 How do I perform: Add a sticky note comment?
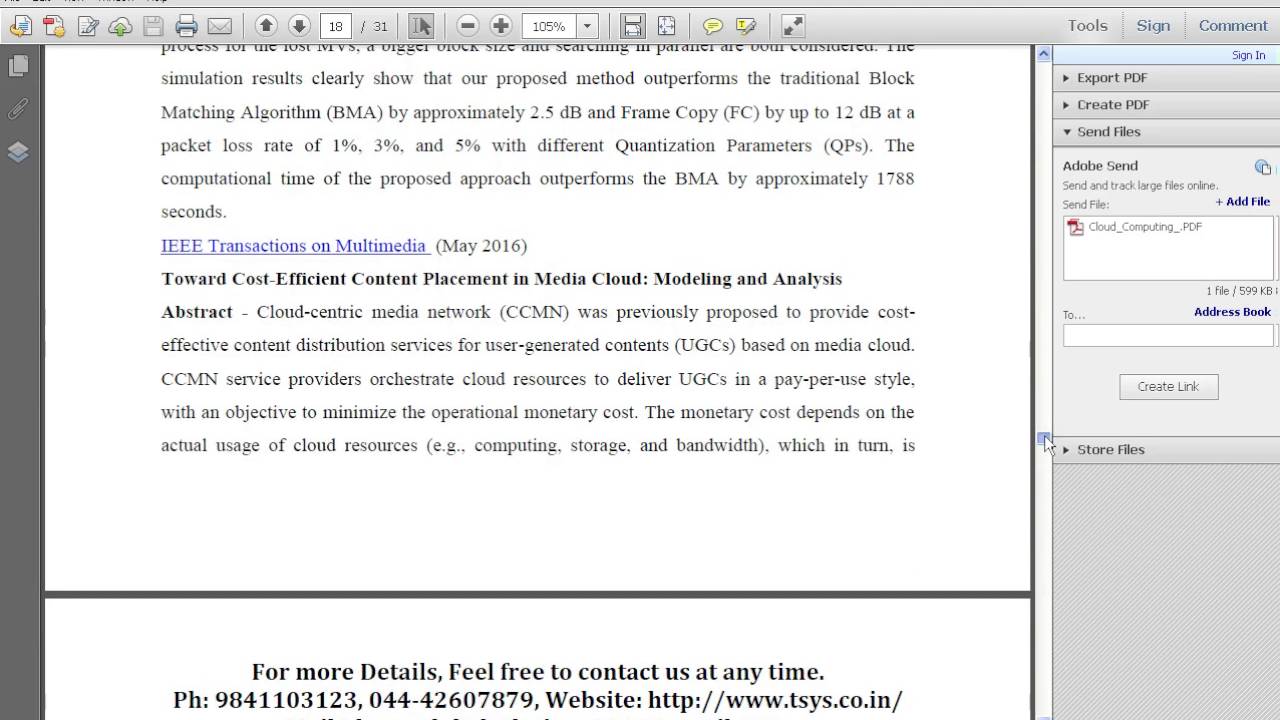[x=712, y=26]
